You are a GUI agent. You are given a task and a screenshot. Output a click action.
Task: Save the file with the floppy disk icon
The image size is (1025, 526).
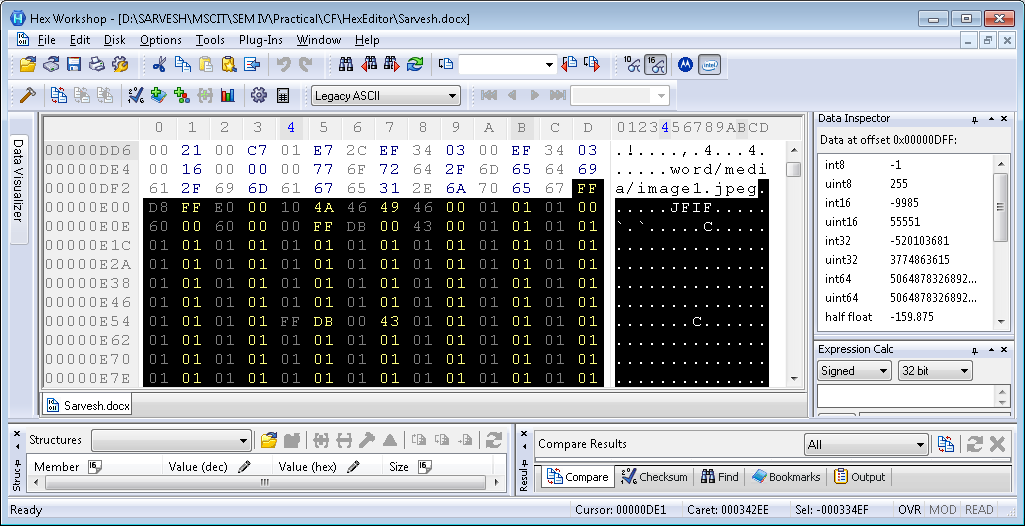pos(74,64)
